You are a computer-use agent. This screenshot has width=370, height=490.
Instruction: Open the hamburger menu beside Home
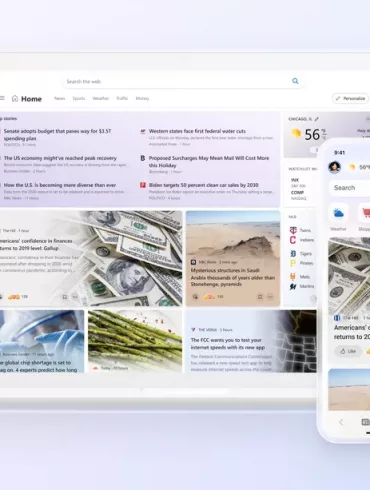tap(2, 98)
